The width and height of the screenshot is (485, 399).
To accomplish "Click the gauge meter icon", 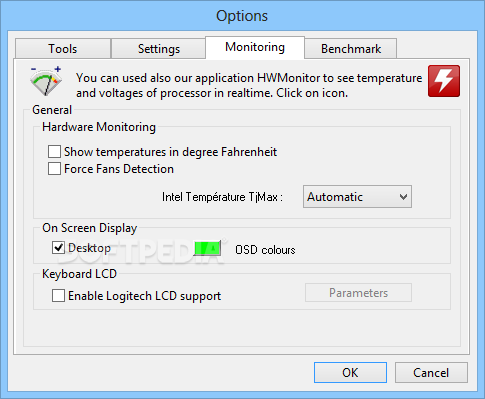I will coord(46,81).
